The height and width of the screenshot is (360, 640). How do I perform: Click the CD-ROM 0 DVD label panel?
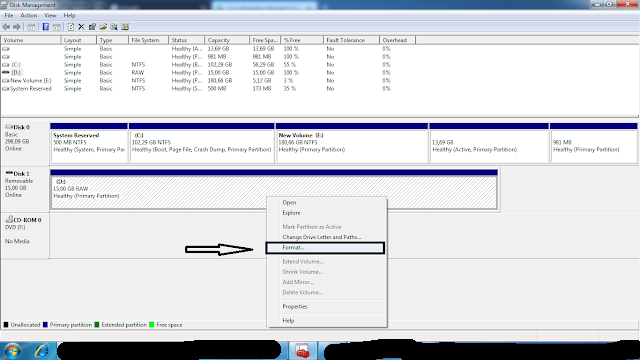(x=25, y=236)
